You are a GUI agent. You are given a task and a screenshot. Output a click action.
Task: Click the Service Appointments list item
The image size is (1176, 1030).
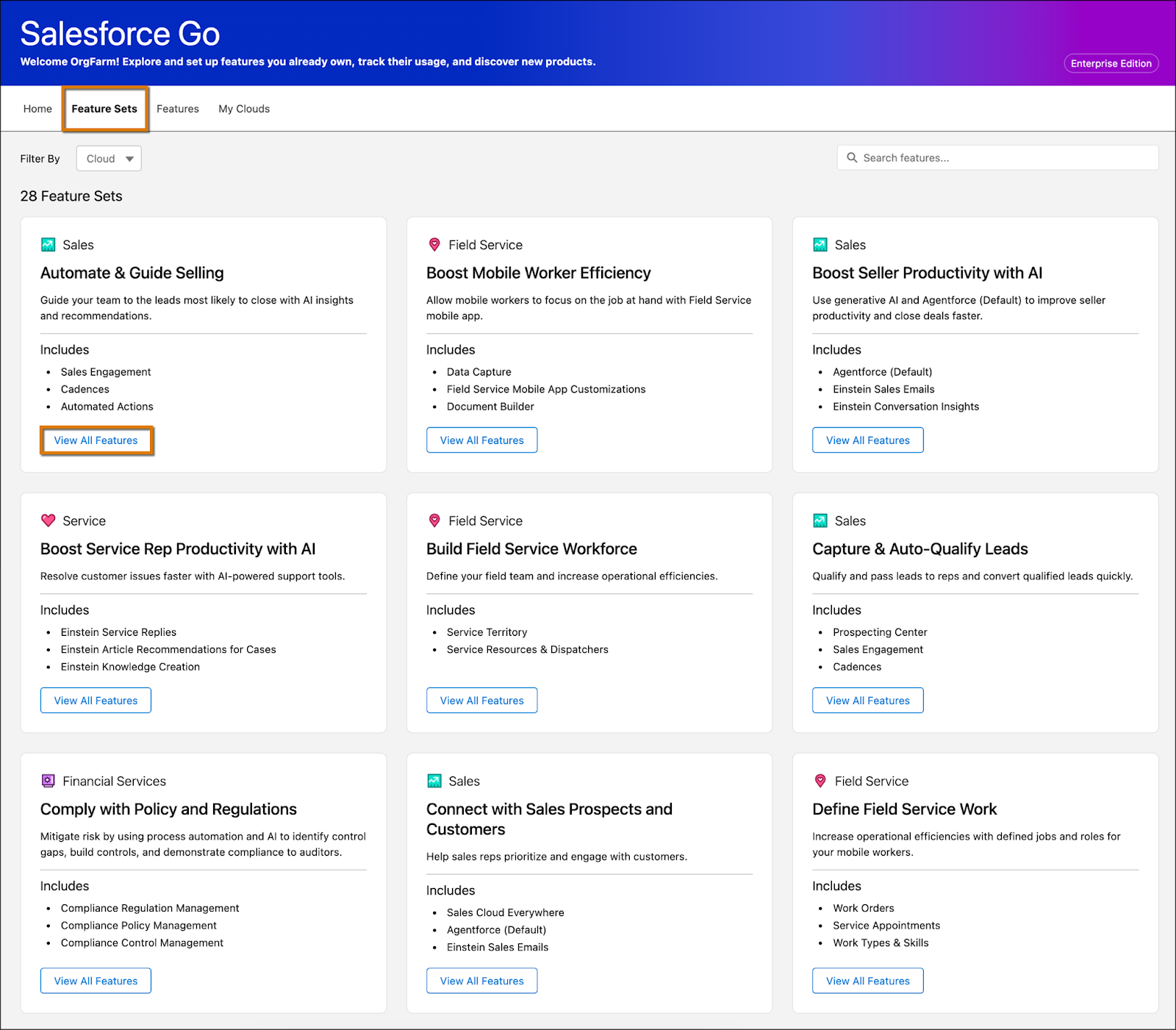(886, 926)
